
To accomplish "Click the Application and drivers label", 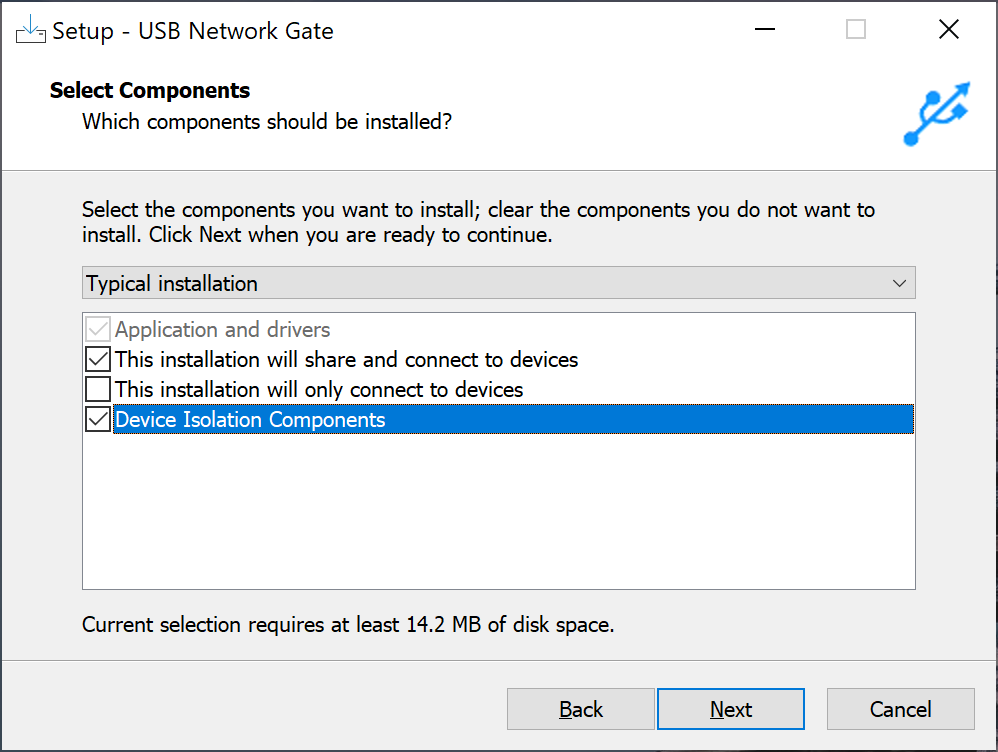I will pyautogui.click(x=222, y=330).
